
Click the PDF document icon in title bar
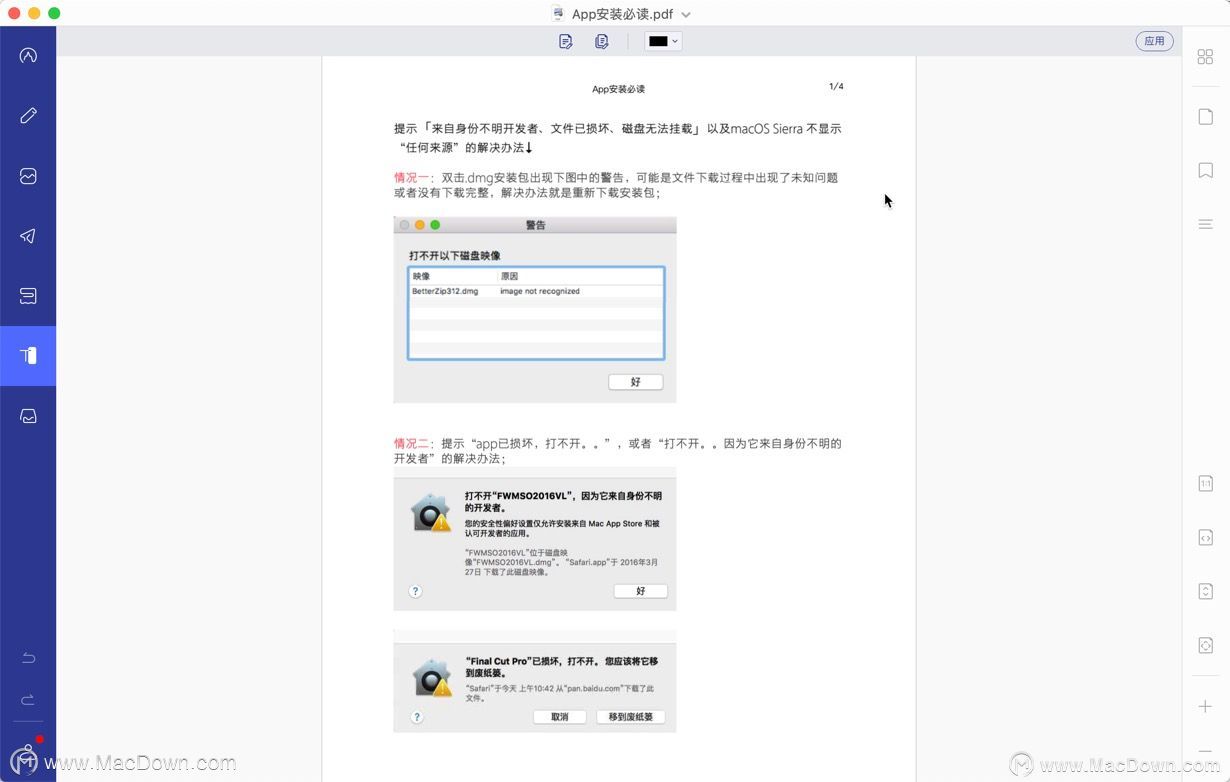click(x=558, y=13)
